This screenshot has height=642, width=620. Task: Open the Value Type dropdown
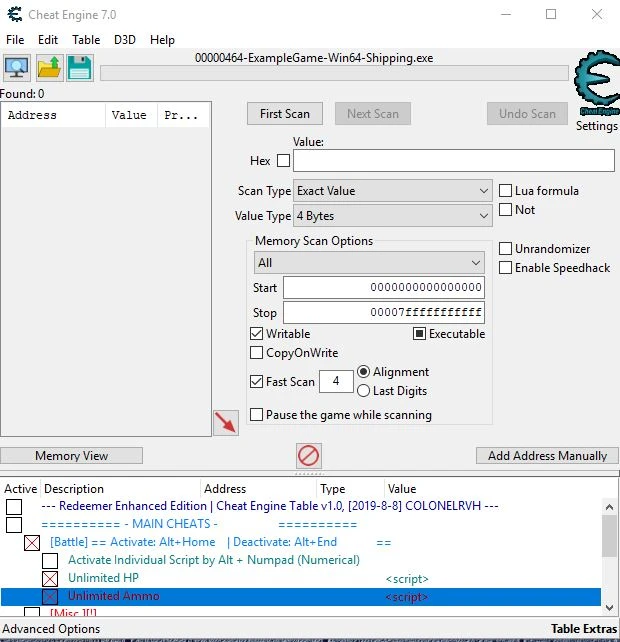click(393, 216)
